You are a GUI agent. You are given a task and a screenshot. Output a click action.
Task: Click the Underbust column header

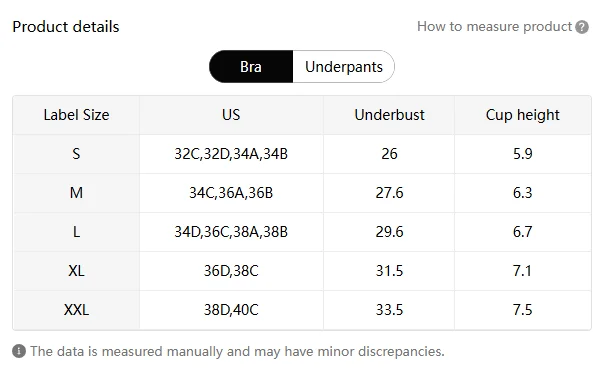click(x=389, y=115)
